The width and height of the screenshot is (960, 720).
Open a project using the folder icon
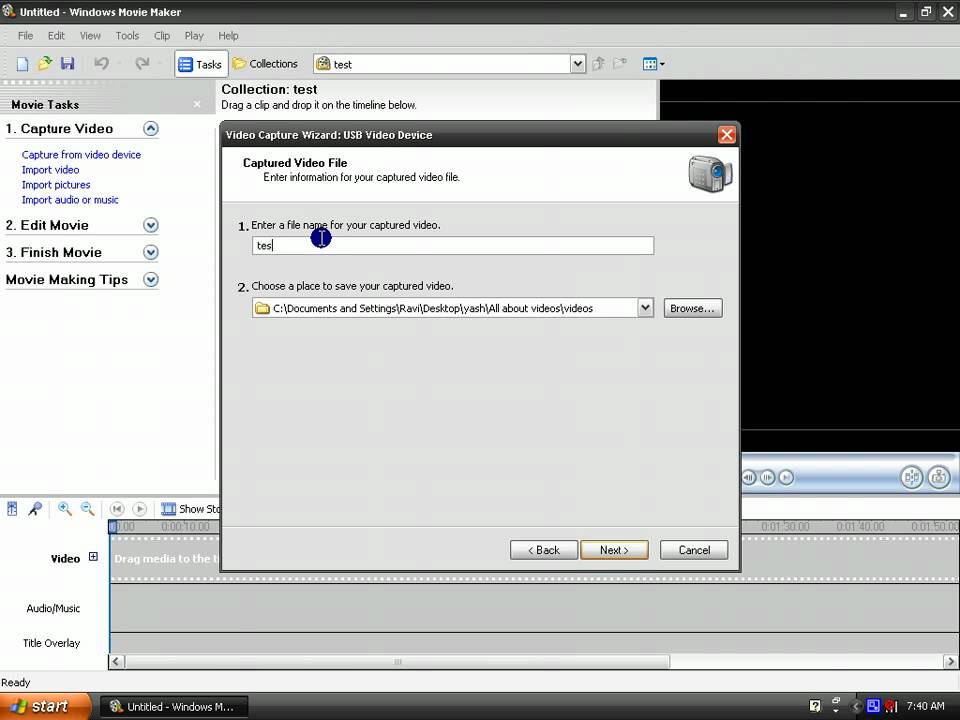(x=45, y=64)
